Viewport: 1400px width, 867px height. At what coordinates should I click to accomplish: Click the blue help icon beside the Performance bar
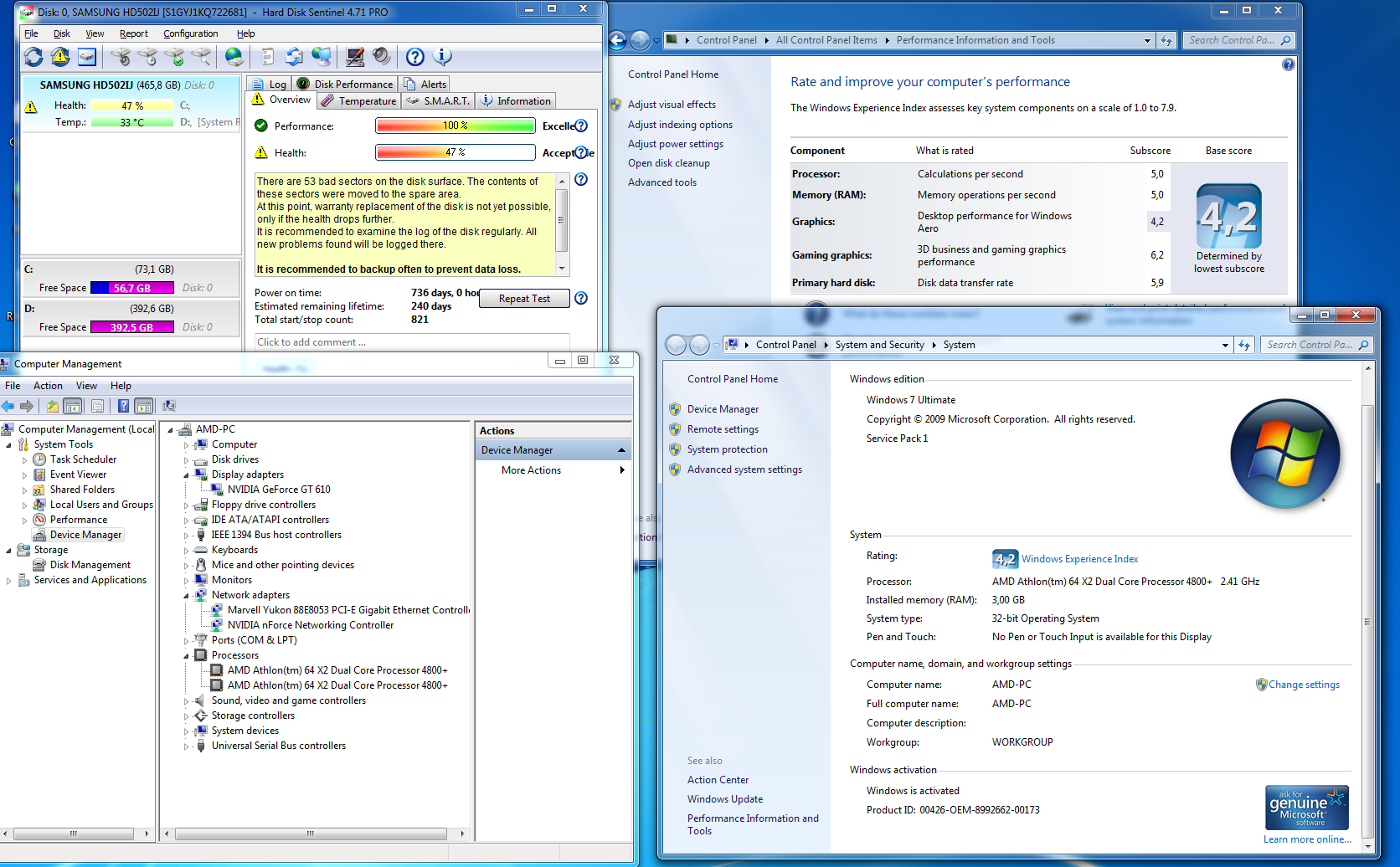pos(581,126)
